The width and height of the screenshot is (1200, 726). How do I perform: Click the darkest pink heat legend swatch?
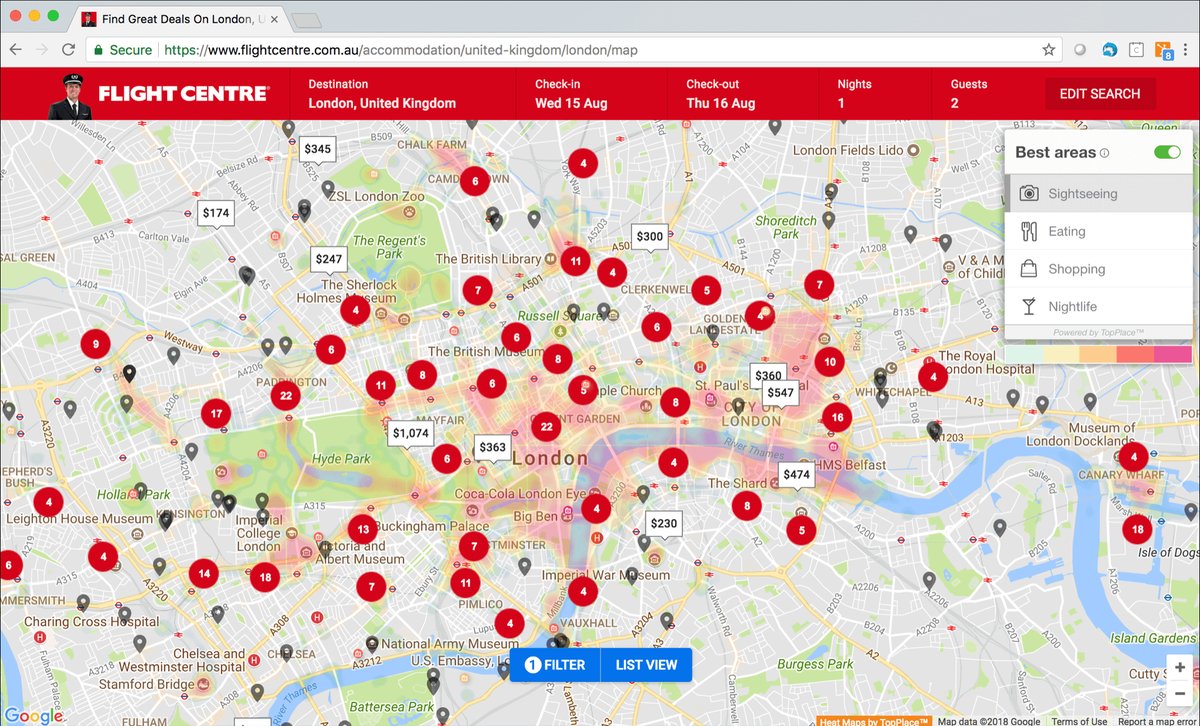pyautogui.click(x=1173, y=354)
